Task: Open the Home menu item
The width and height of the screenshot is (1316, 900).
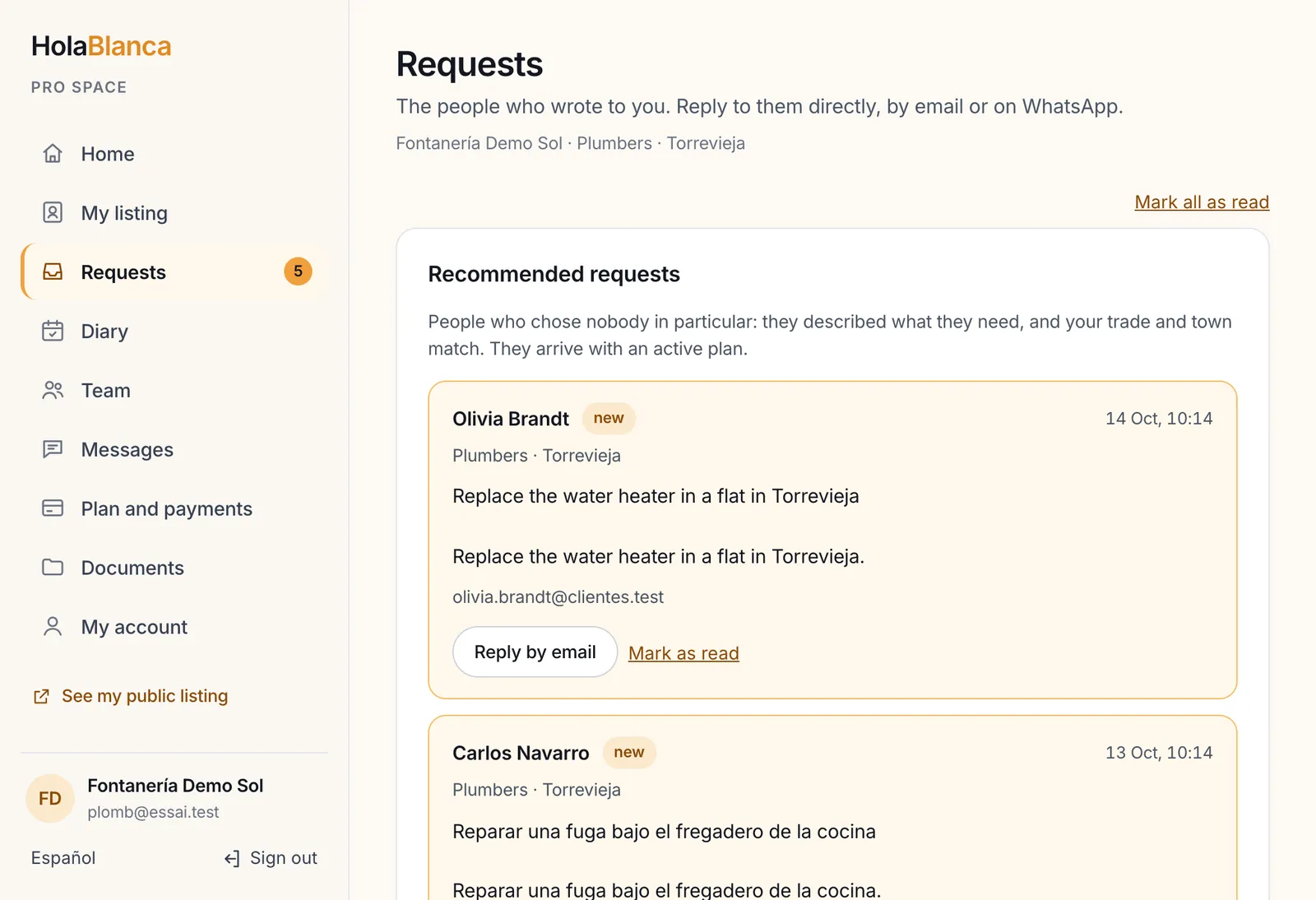Action: coord(174,154)
